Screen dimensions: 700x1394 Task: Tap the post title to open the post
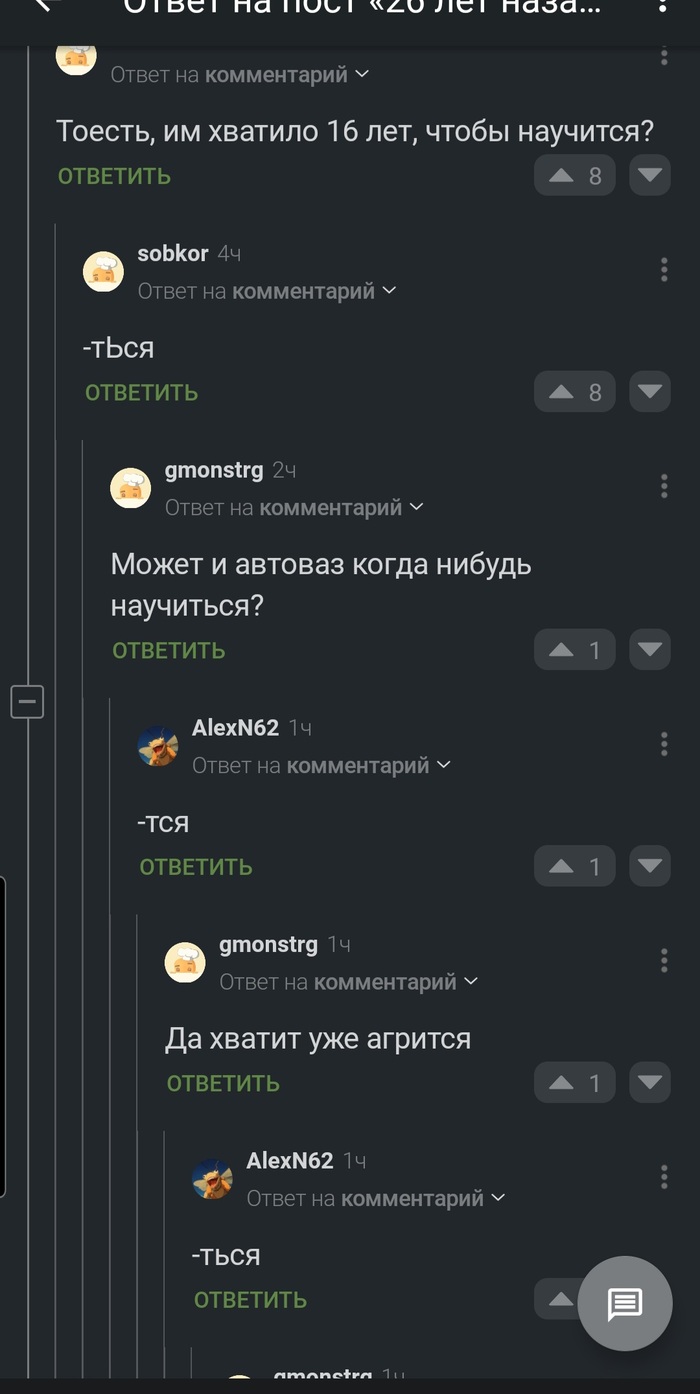click(x=350, y=10)
